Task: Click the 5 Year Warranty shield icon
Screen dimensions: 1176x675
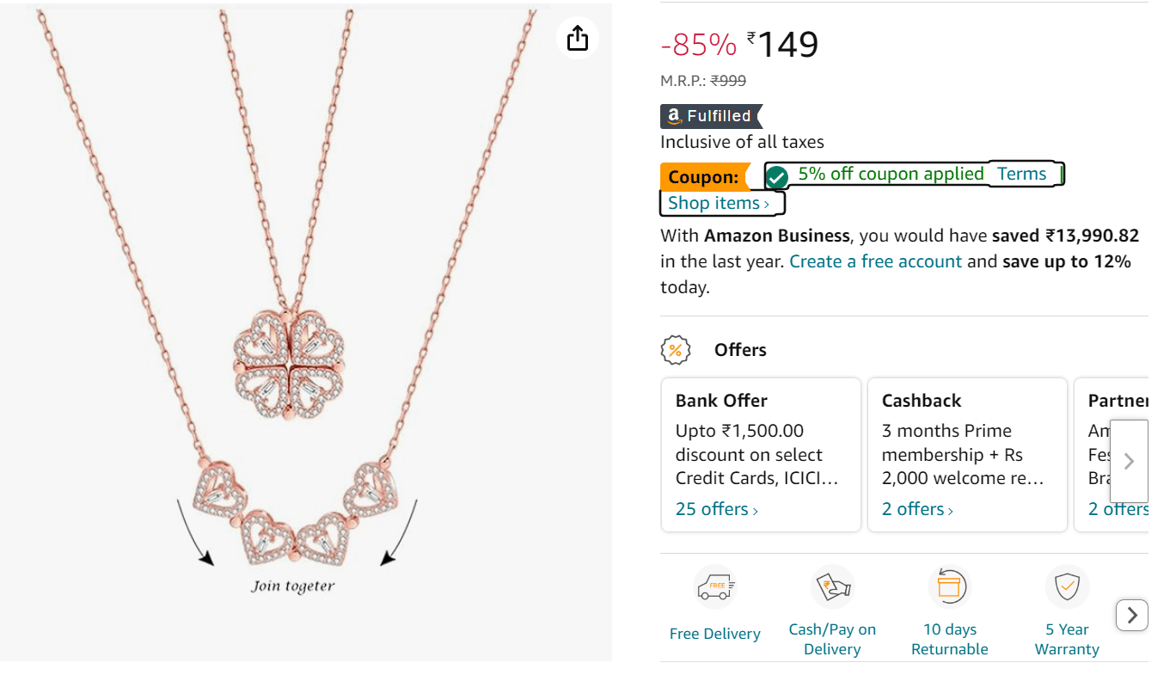Action: pyautogui.click(x=1067, y=587)
